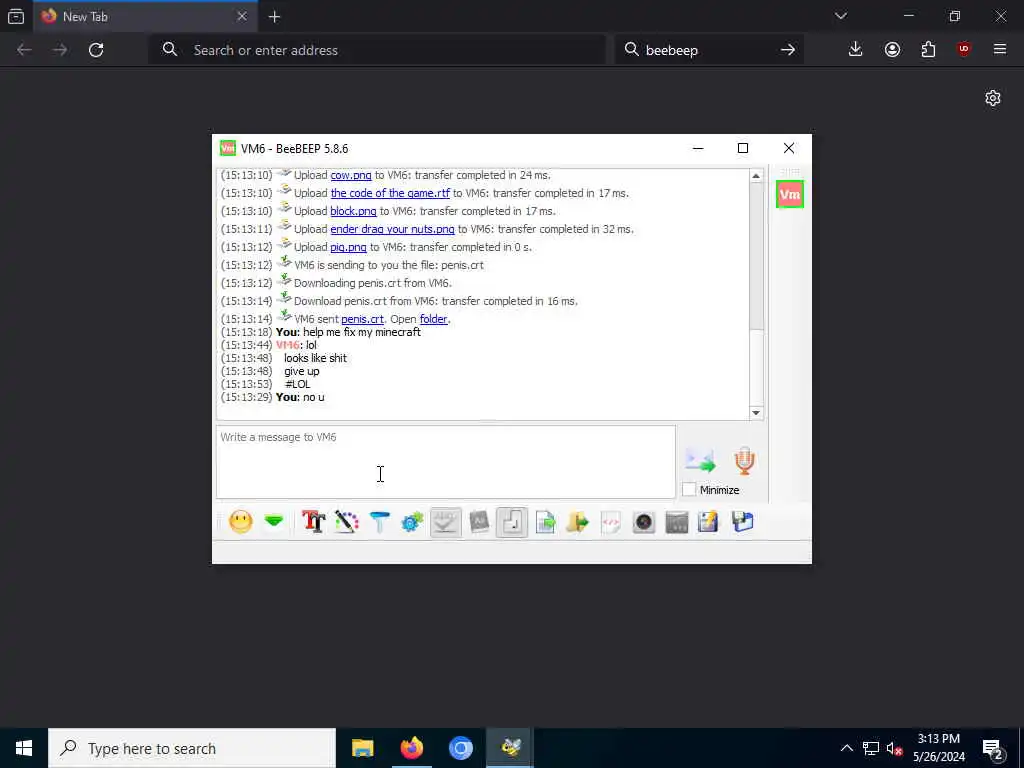
Task: Click chat scrollbar down arrow
Action: coord(756,413)
